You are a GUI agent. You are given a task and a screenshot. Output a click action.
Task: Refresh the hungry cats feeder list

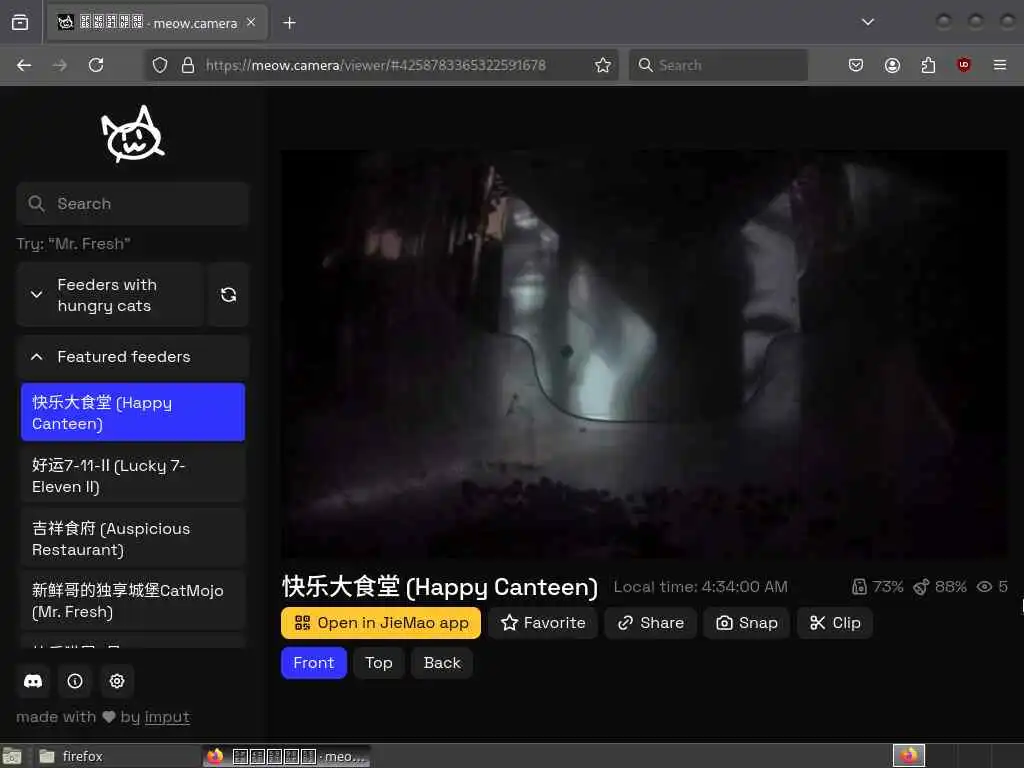click(228, 295)
